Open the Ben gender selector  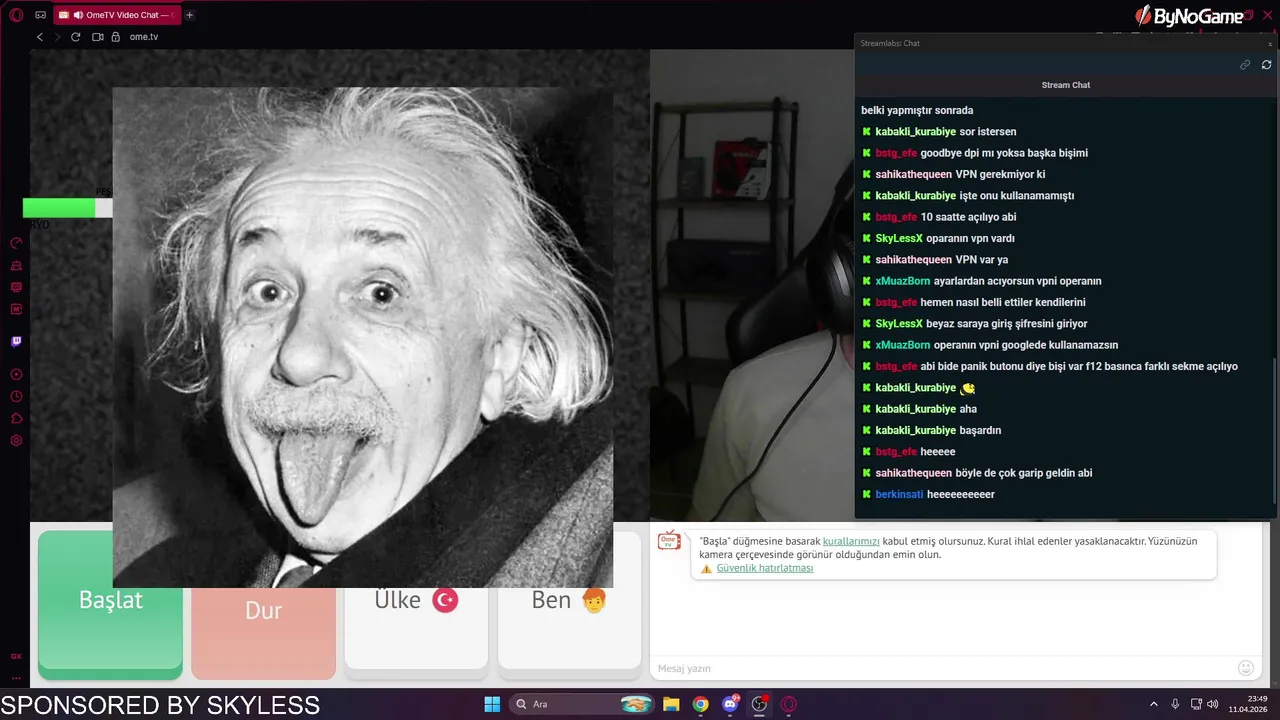(569, 600)
